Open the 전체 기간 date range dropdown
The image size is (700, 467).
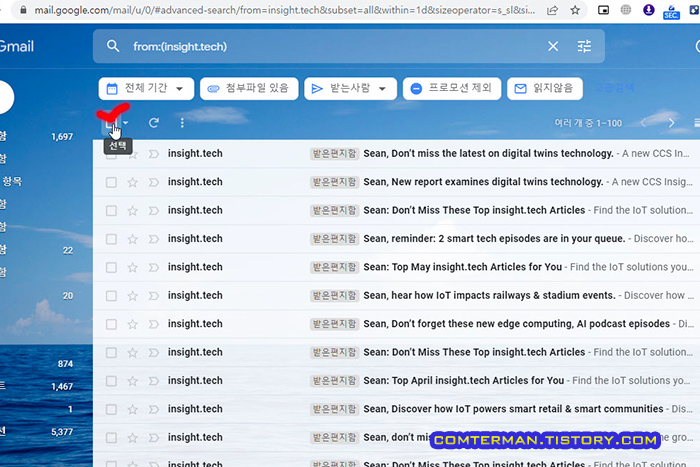[146, 88]
